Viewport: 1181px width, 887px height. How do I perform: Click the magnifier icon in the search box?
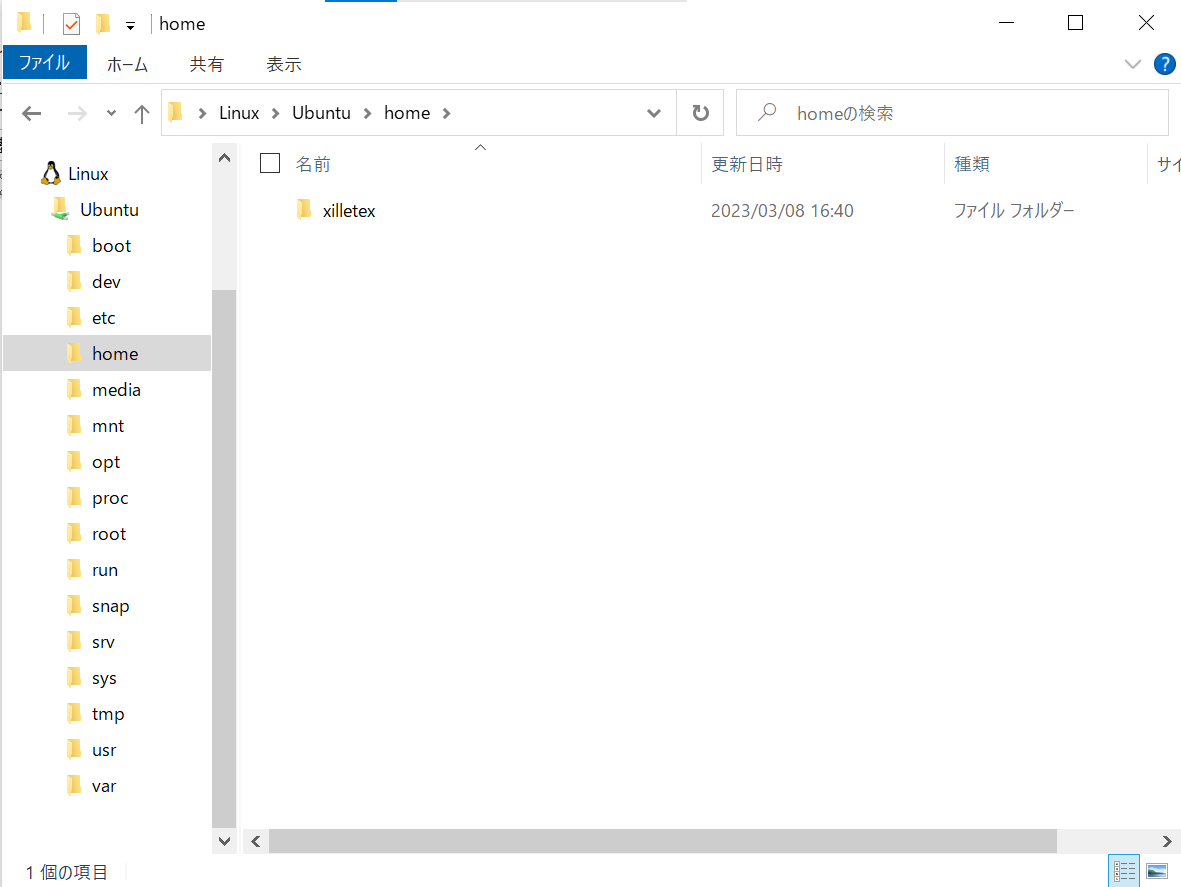(x=767, y=113)
